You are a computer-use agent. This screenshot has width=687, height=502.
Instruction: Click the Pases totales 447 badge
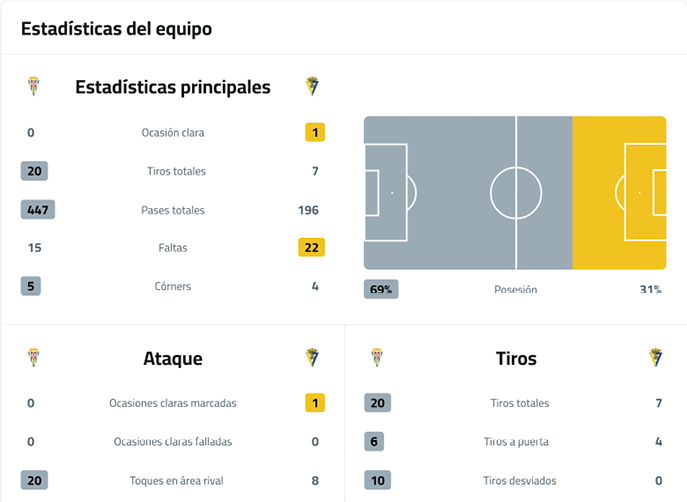point(38,210)
